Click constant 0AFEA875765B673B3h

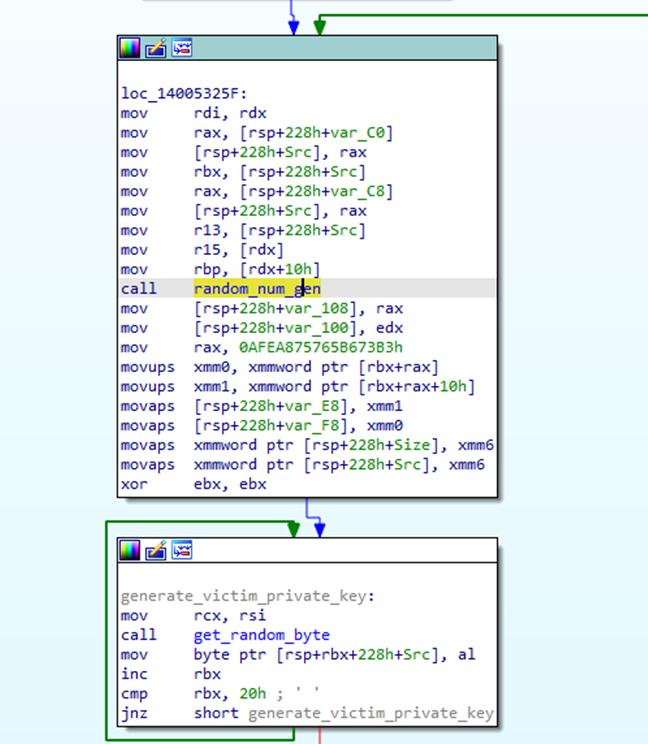[x=321, y=347]
